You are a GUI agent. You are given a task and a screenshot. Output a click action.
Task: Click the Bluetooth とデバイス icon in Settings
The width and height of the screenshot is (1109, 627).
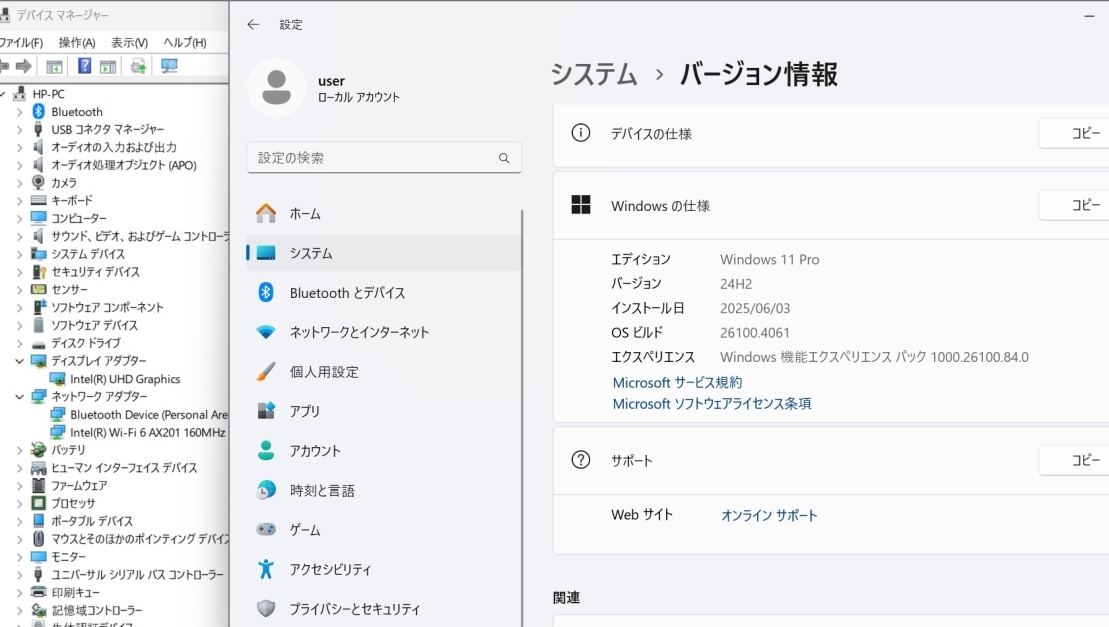tap(266, 292)
